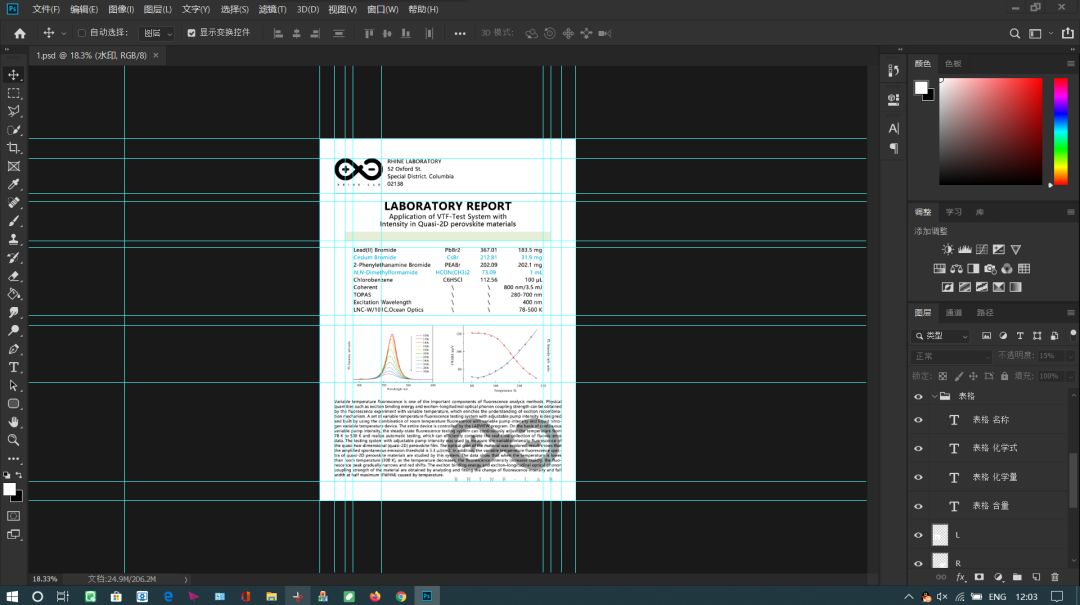Select the Zoom tool in toolbar
1080x605 pixels.
13,440
